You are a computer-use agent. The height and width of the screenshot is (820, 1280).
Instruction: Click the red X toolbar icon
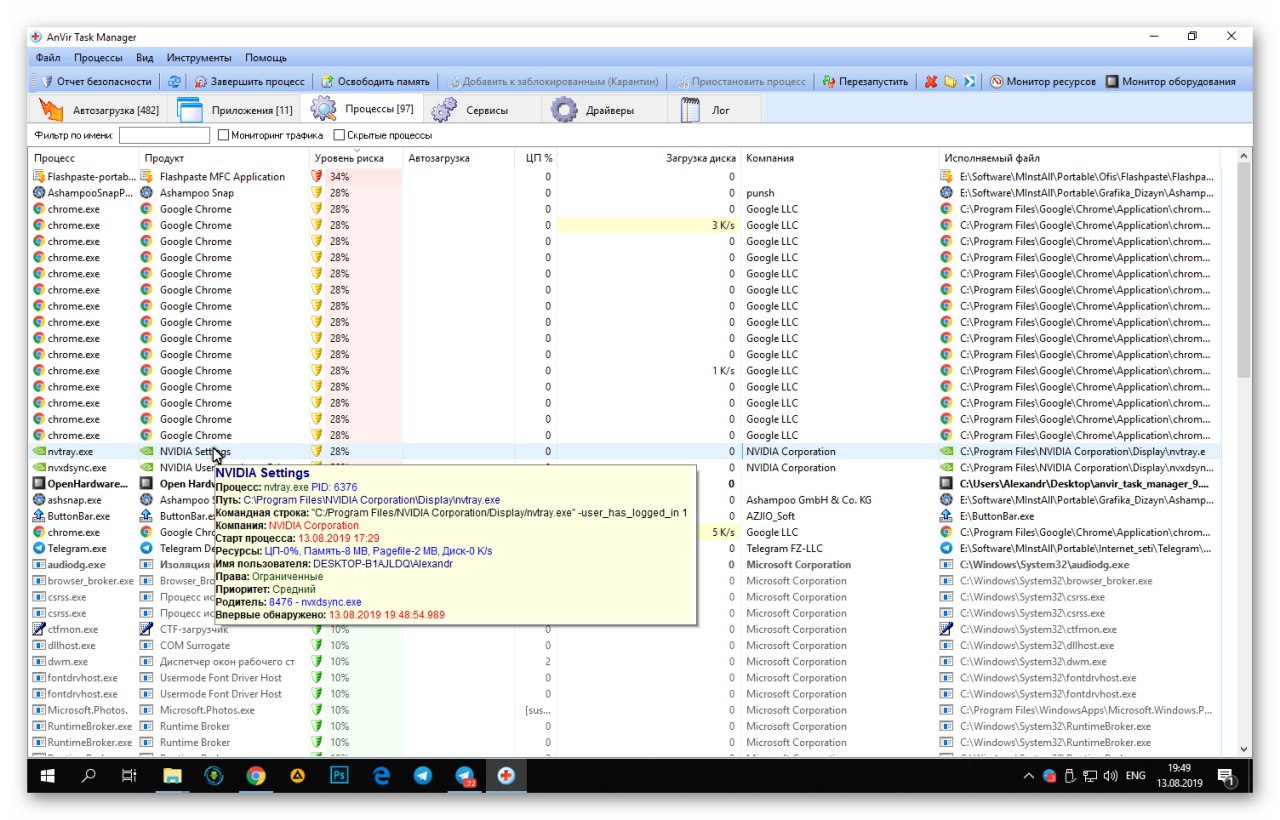tap(931, 82)
